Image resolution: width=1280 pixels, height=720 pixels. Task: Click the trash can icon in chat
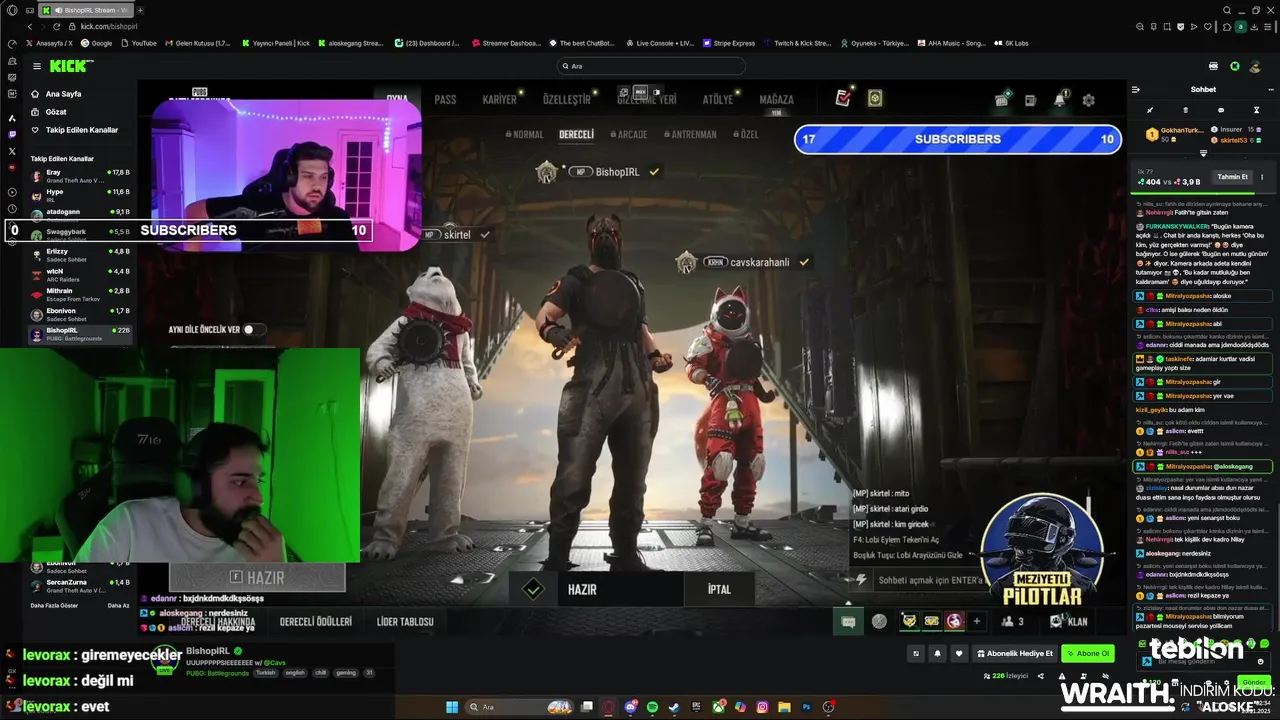[x=1186, y=110]
